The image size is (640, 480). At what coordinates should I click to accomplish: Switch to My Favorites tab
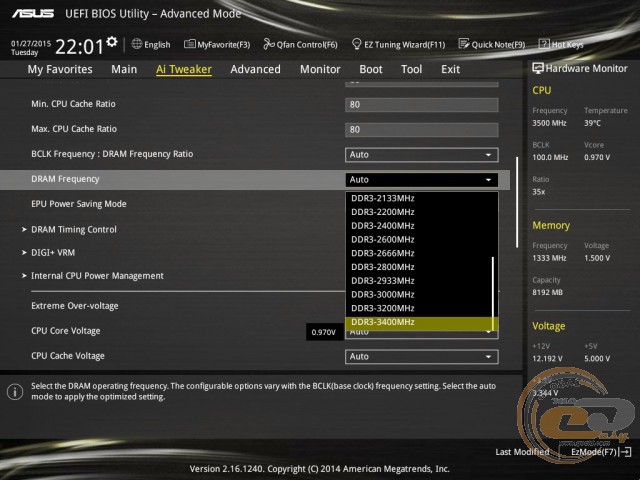(x=60, y=69)
